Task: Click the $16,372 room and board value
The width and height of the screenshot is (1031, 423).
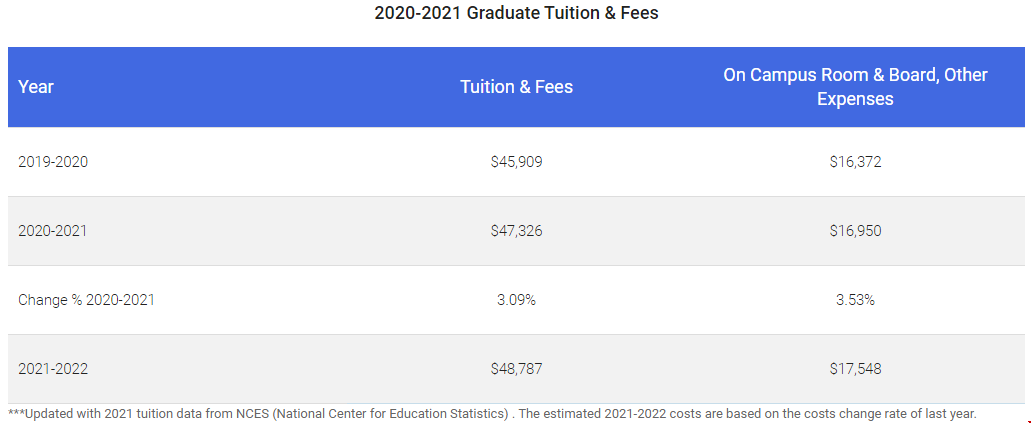Action: point(855,162)
